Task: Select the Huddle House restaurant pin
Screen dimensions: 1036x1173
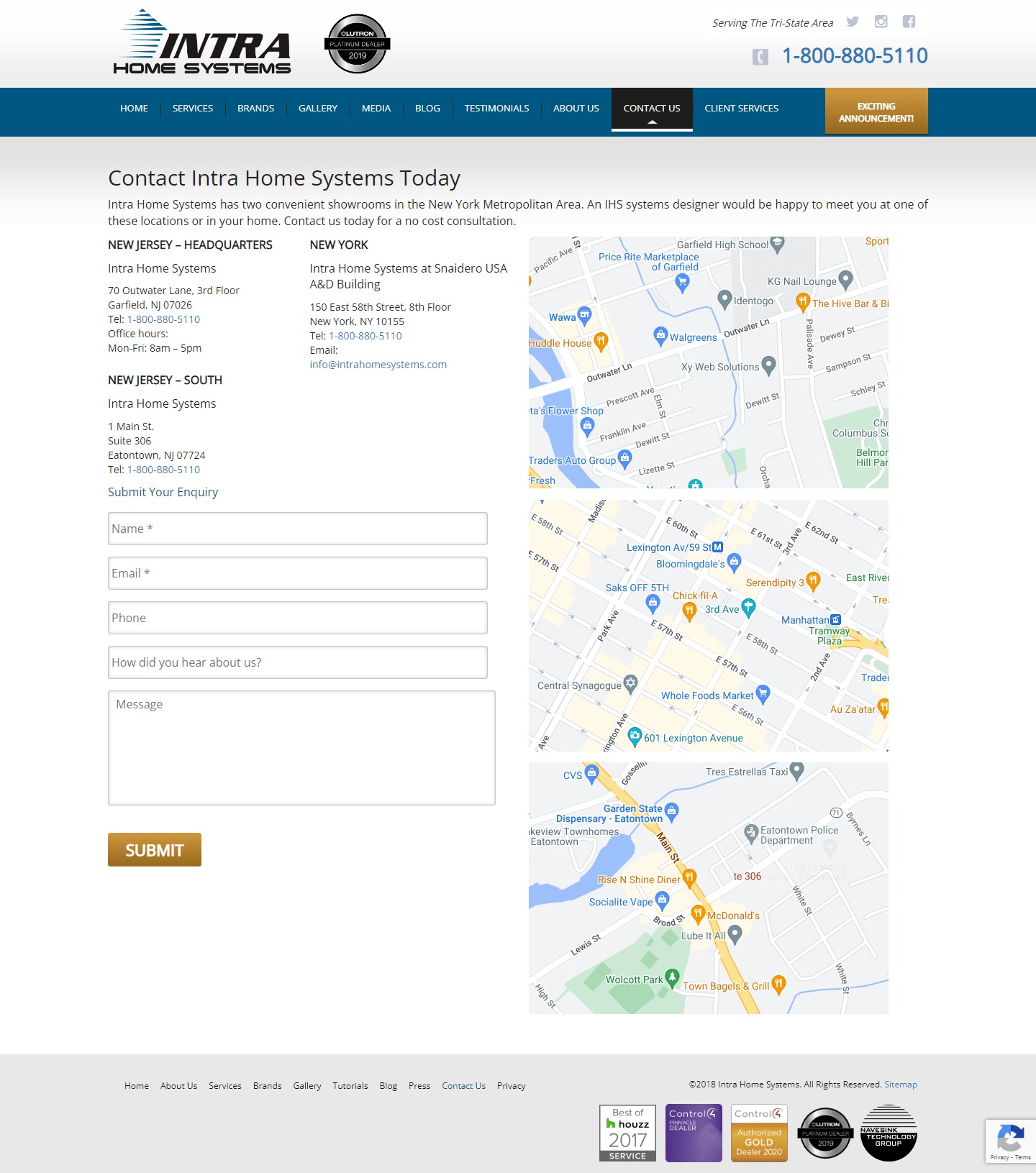Action: [x=601, y=341]
